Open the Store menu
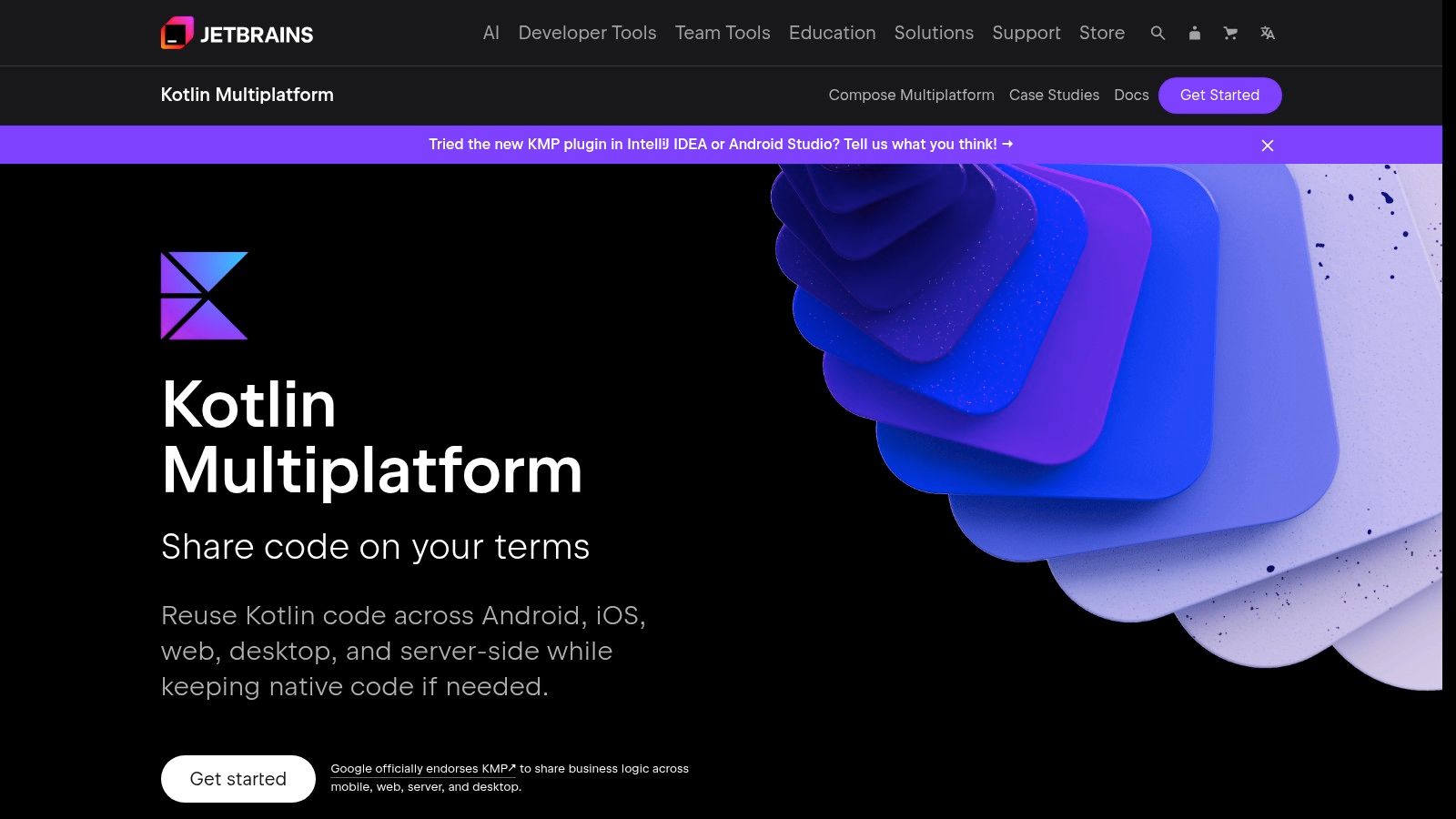This screenshot has width=1456, height=819. point(1102,33)
